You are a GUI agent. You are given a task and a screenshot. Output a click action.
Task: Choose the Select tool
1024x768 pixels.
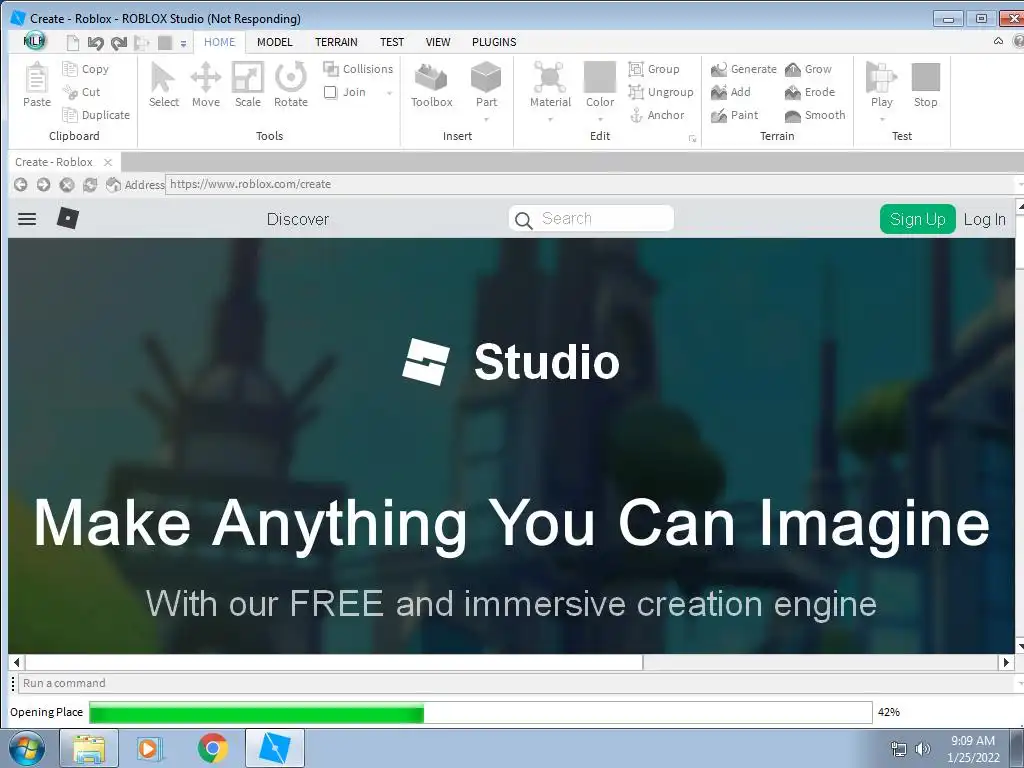coord(163,85)
